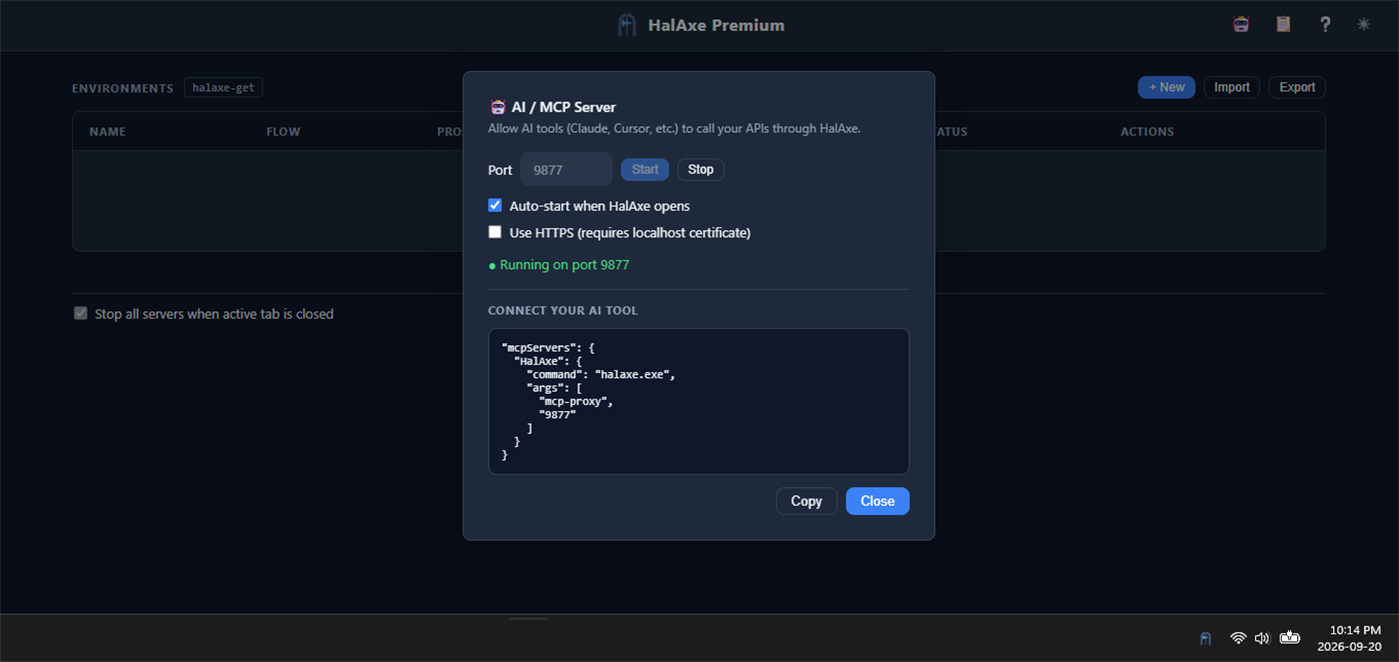Image resolution: width=1399 pixels, height=662 pixels.
Task: Open the clipboard log icon in header
Action: [x=1284, y=24]
